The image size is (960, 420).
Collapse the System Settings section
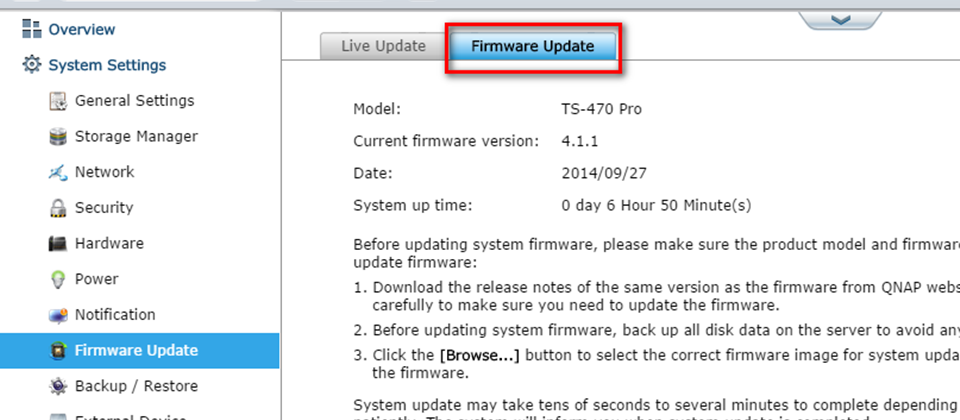coord(107,65)
